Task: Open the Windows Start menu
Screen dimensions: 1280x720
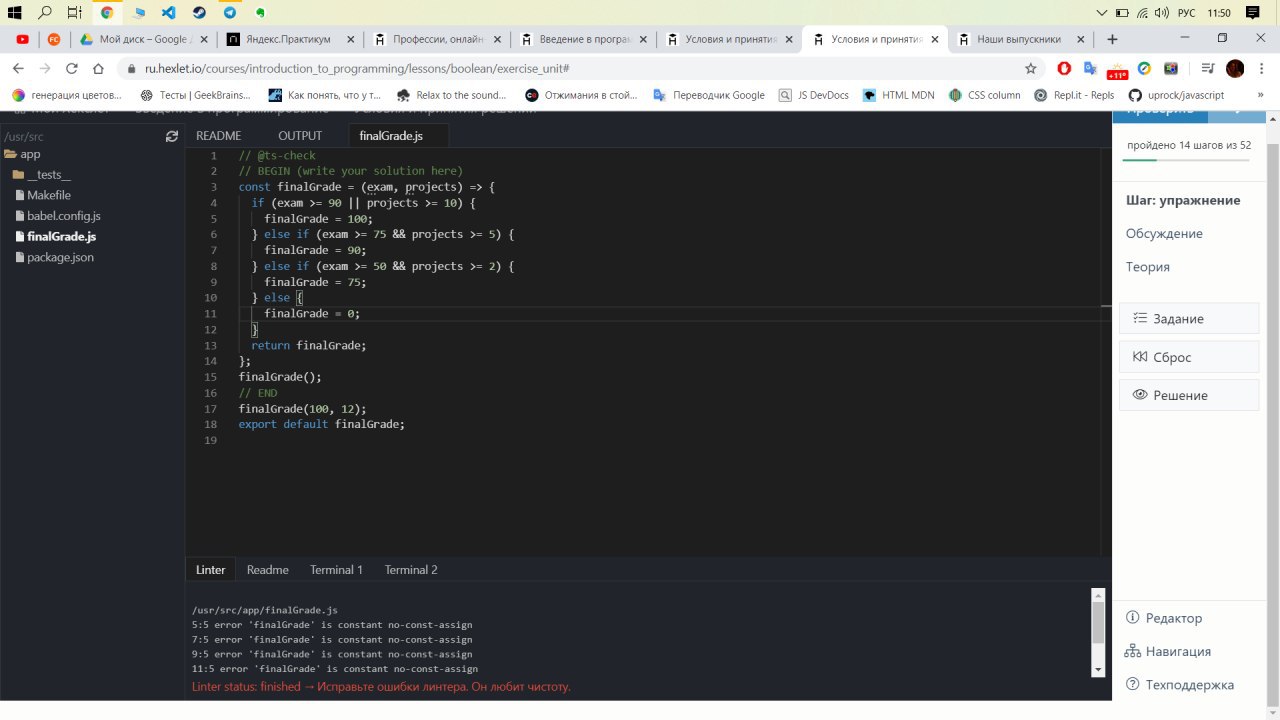Action: pos(15,13)
